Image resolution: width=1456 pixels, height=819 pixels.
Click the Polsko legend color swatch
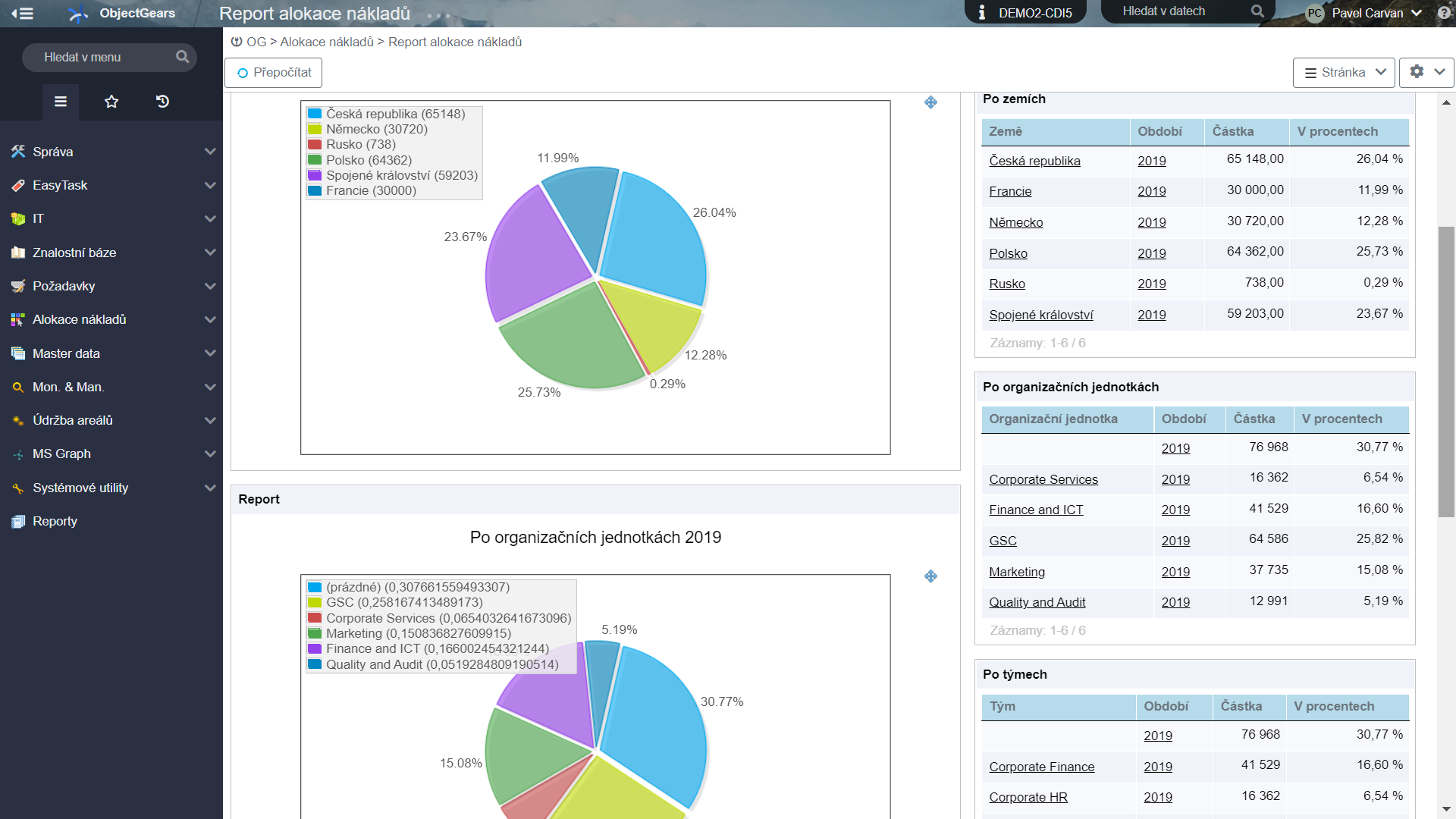315,160
